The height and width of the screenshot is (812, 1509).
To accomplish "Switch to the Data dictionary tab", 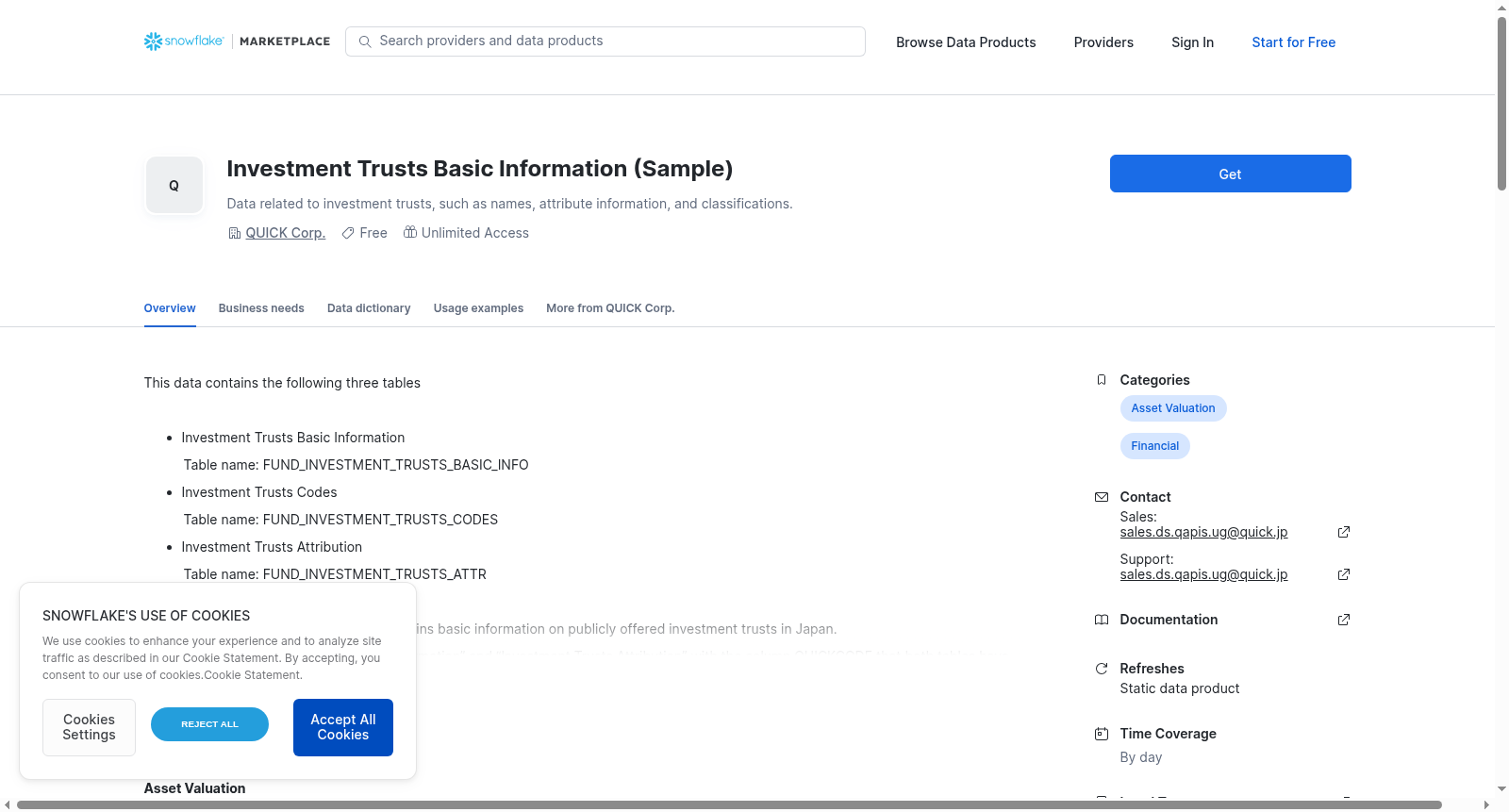I will (x=369, y=308).
